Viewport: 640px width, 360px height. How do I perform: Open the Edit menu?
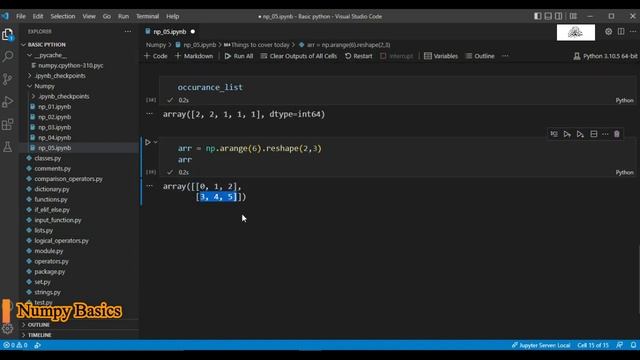tap(38, 16)
